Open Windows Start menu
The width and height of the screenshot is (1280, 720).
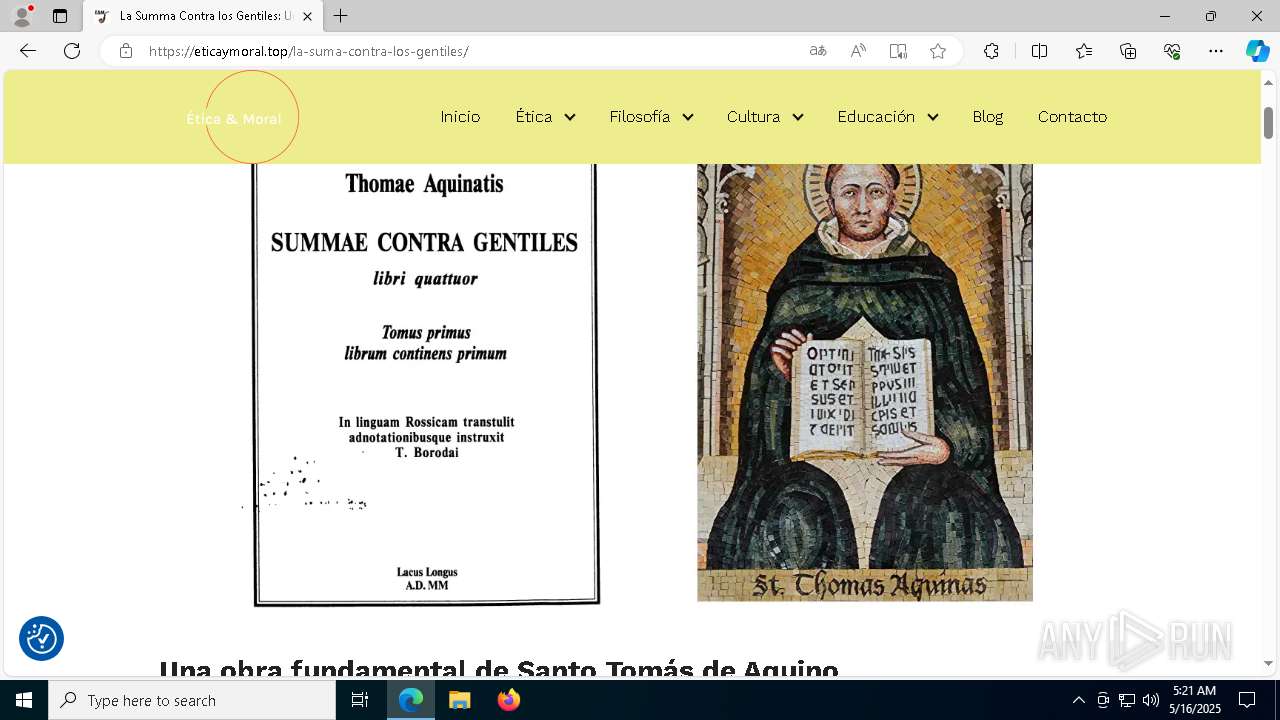24,700
